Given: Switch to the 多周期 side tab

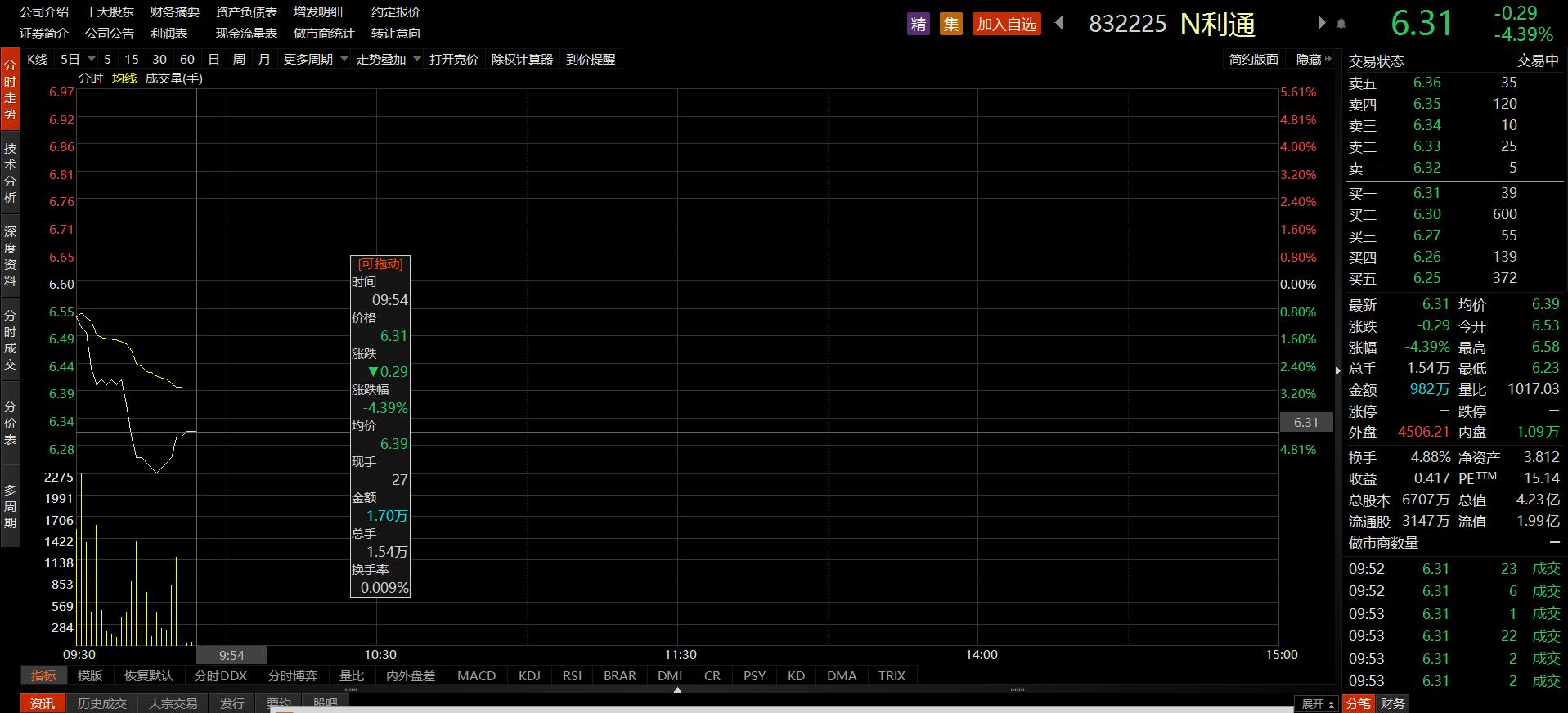Looking at the screenshot, I should [10, 506].
